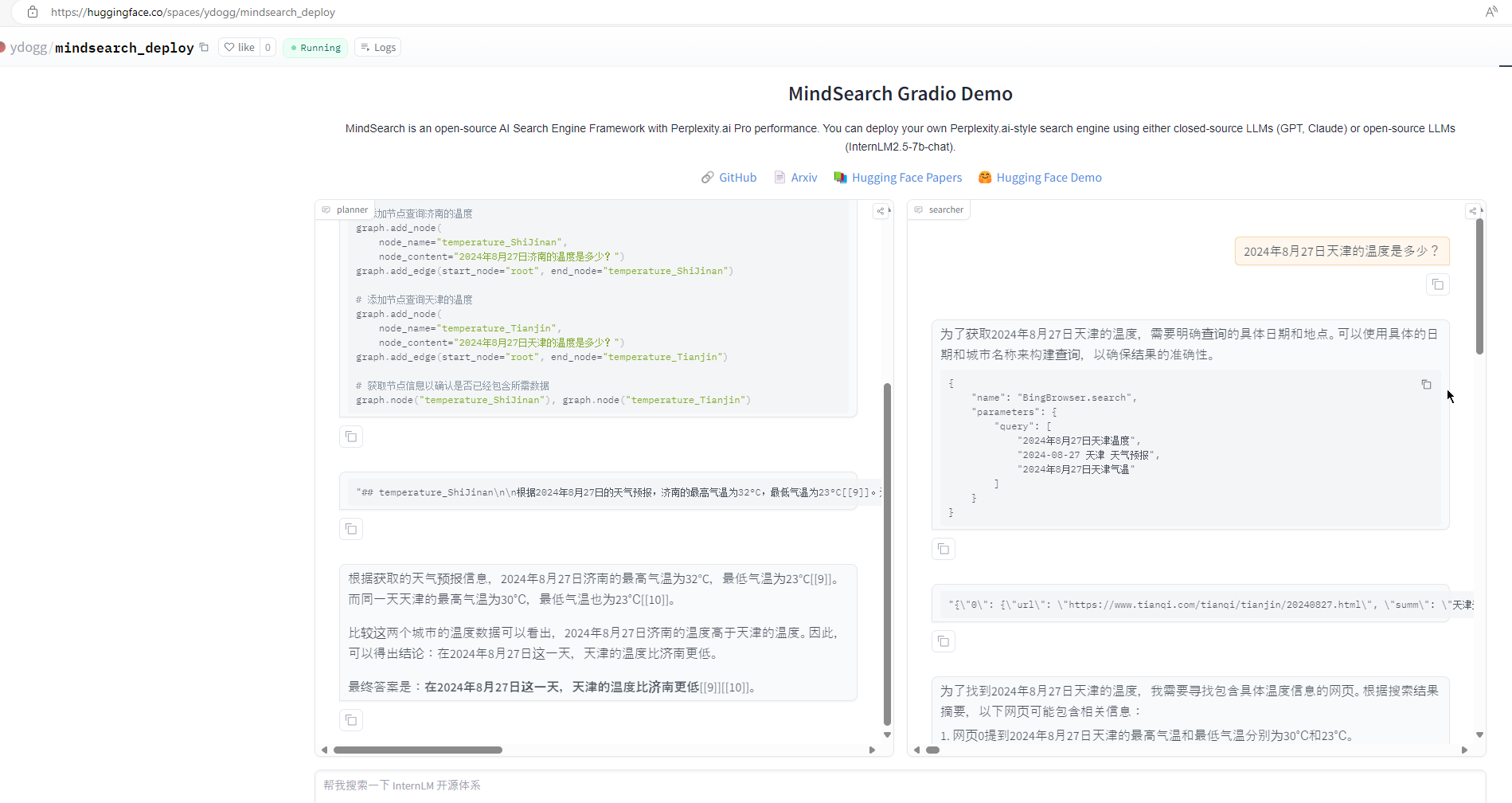Click node_name "temperature_Tianjin" code line
The image size is (1512, 803).
point(470,328)
